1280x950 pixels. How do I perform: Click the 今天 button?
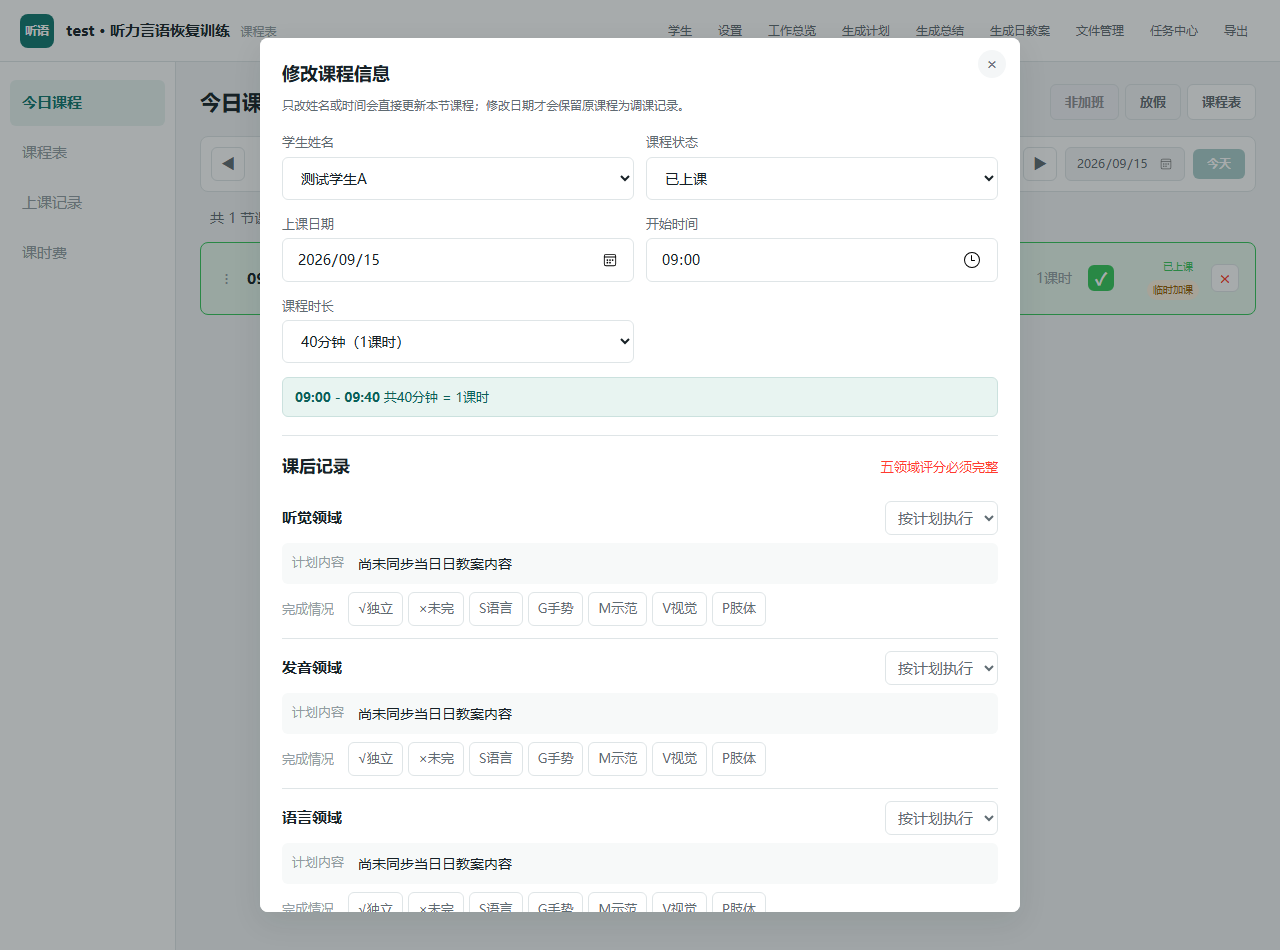[1219, 164]
